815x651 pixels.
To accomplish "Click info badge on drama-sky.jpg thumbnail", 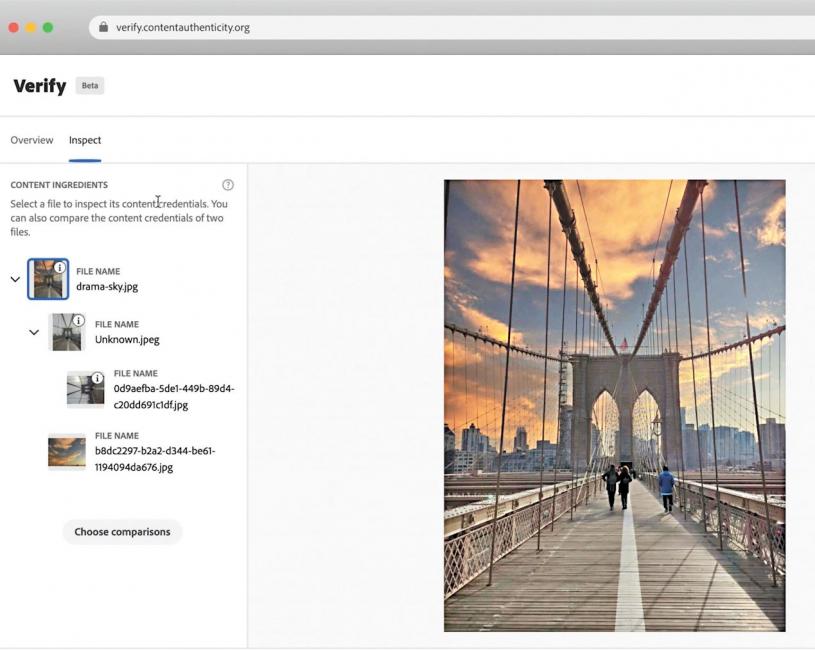I will coord(60,268).
